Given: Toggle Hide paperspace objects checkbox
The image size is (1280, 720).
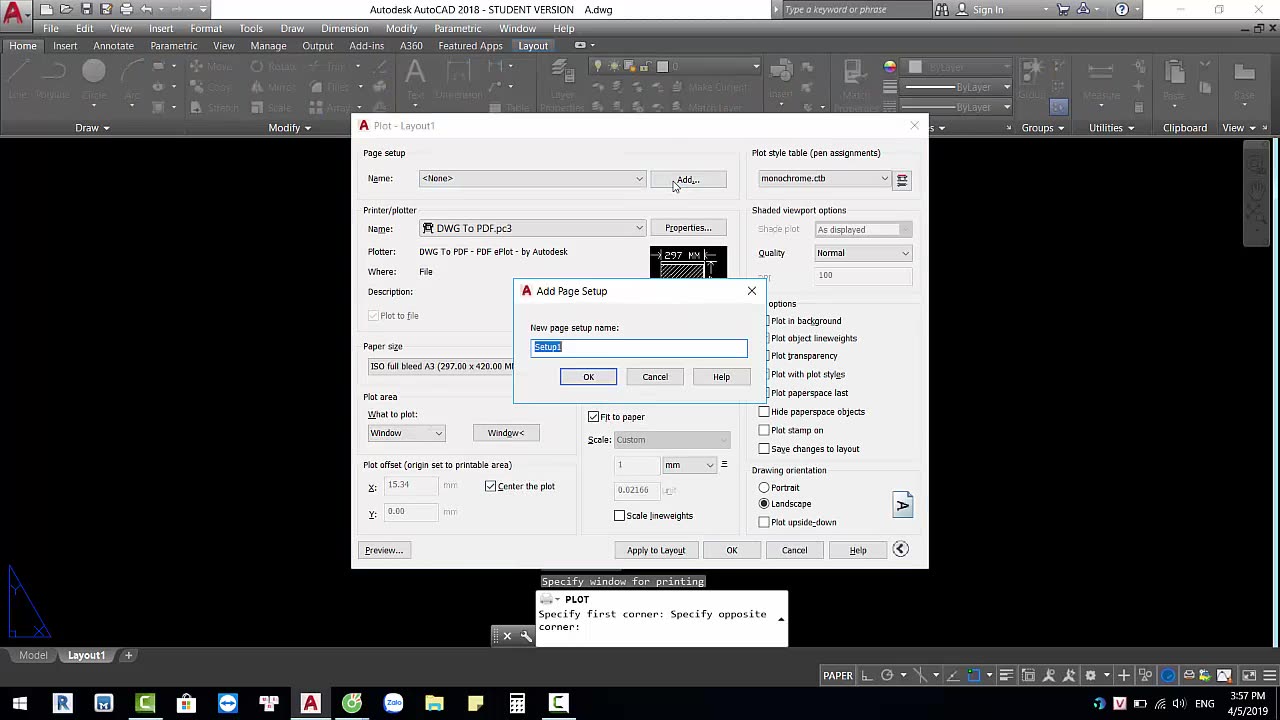Looking at the screenshot, I should coord(764,412).
